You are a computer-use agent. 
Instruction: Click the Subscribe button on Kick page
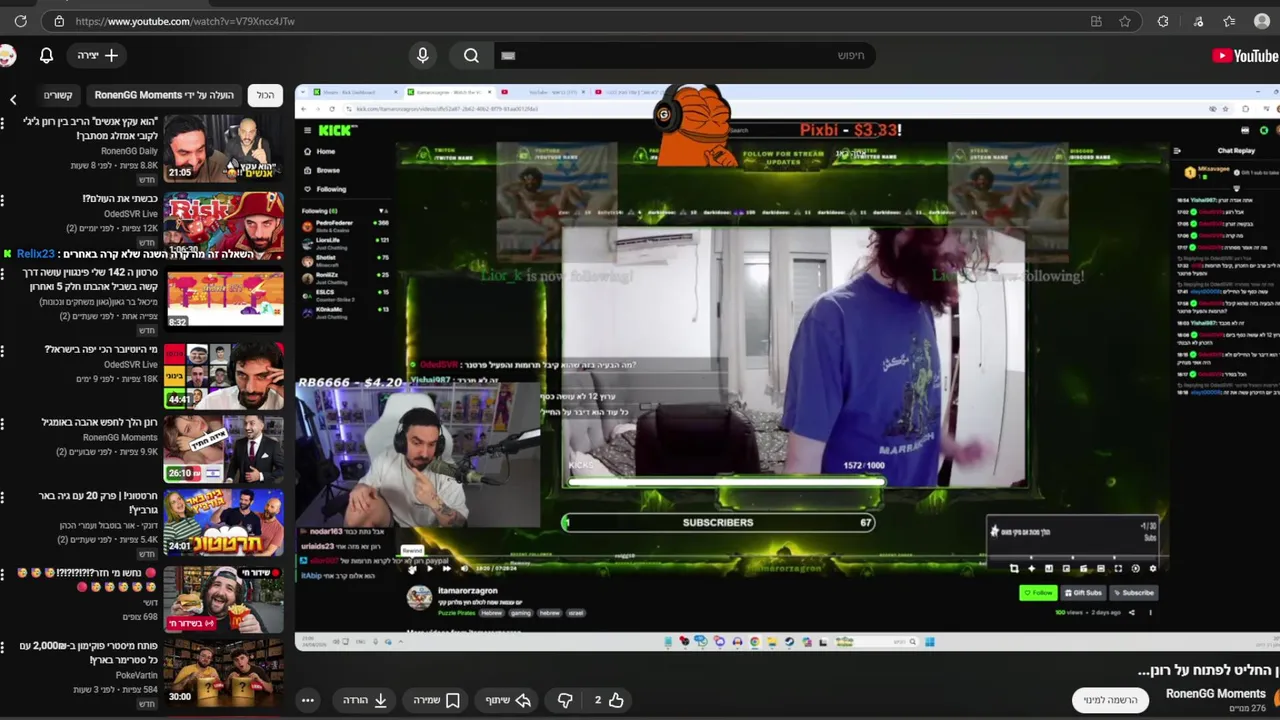[x=1133, y=593]
